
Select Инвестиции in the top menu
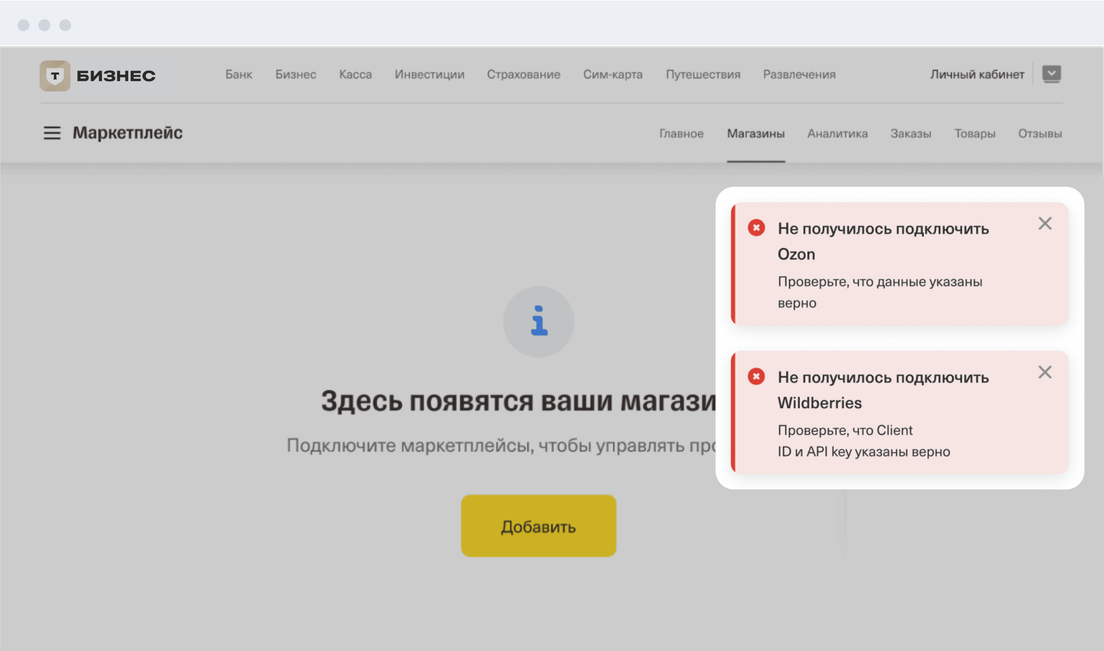pyautogui.click(x=429, y=74)
